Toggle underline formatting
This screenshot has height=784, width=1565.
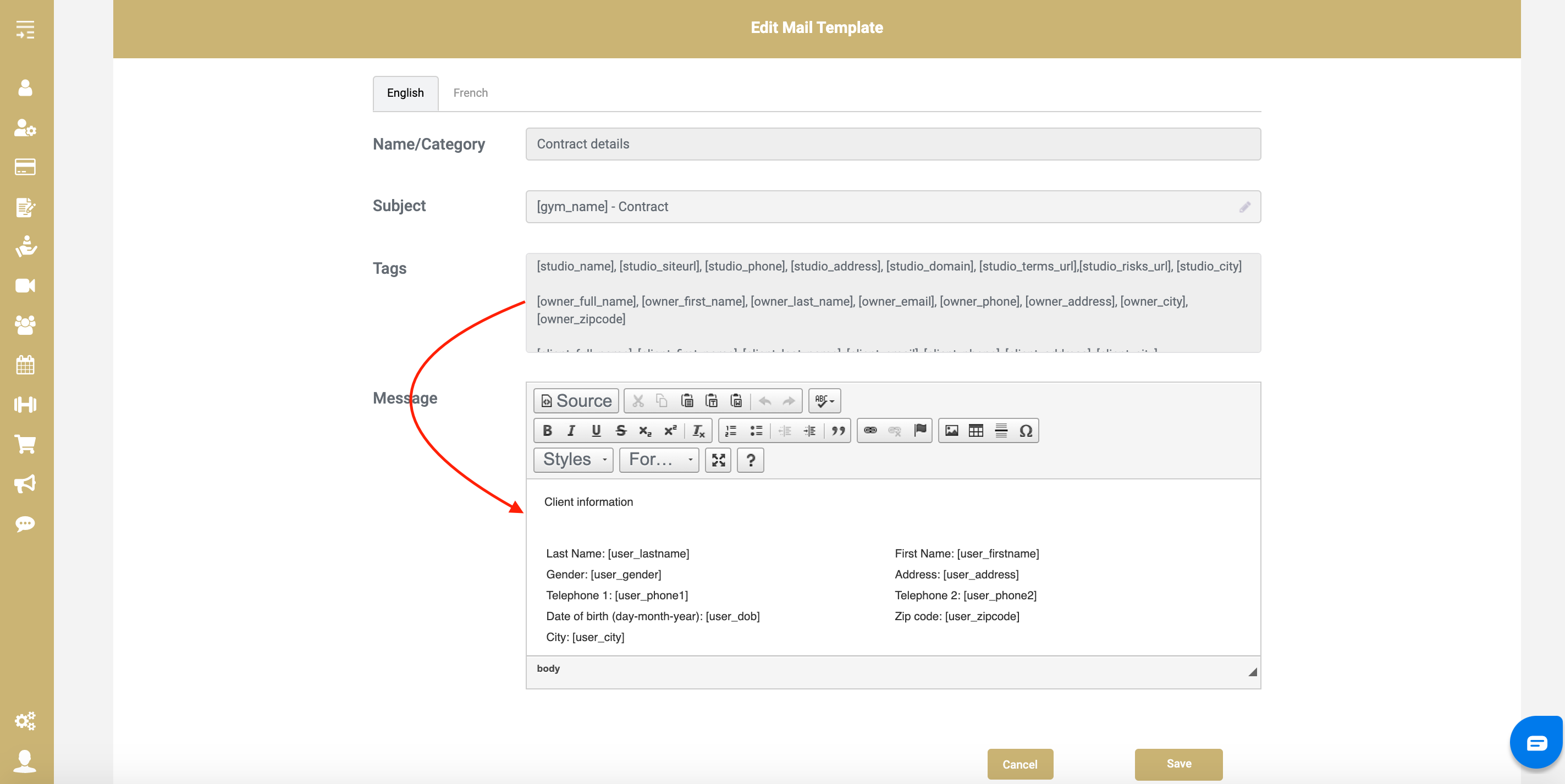tap(596, 430)
